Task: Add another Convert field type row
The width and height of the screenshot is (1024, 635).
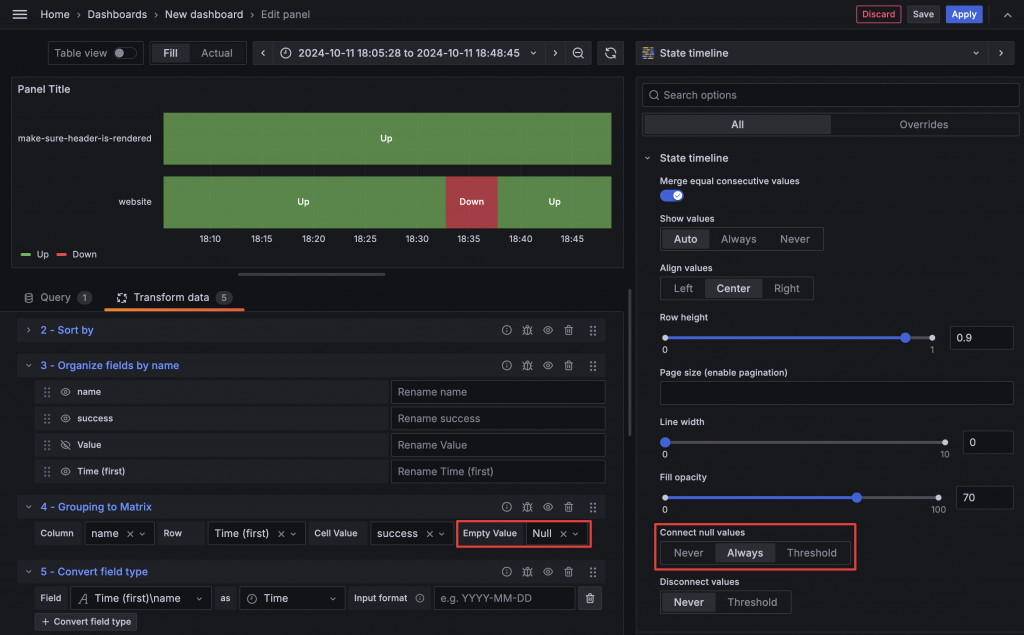Action: [86, 621]
